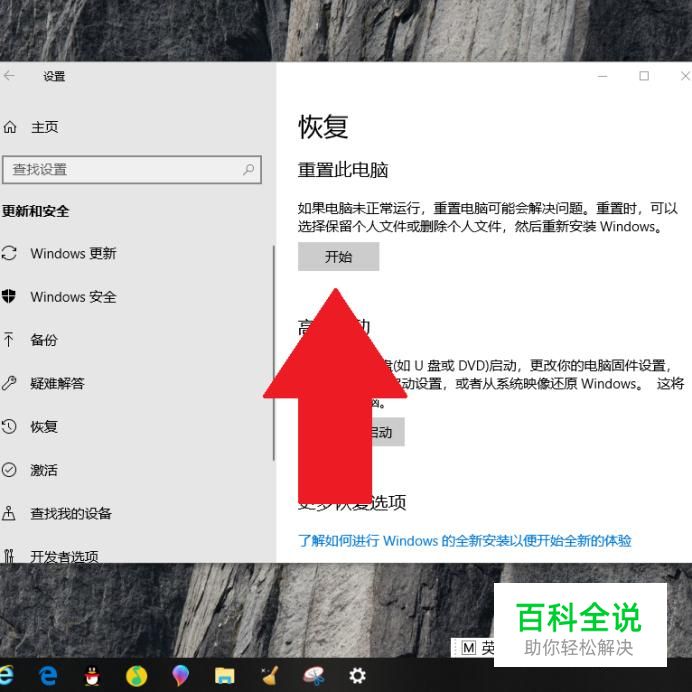Click 开始 button under 重置此电脑
This screenshot has height=692, width=692.
pos(338,256)
